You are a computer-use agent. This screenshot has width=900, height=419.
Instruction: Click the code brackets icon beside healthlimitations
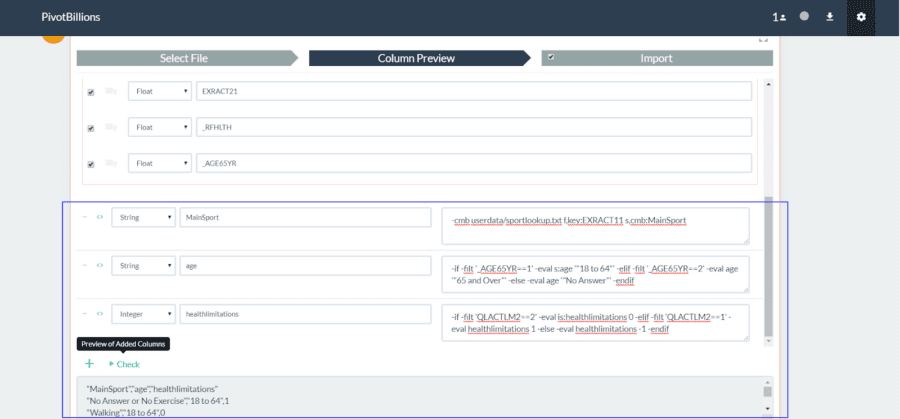100,314
